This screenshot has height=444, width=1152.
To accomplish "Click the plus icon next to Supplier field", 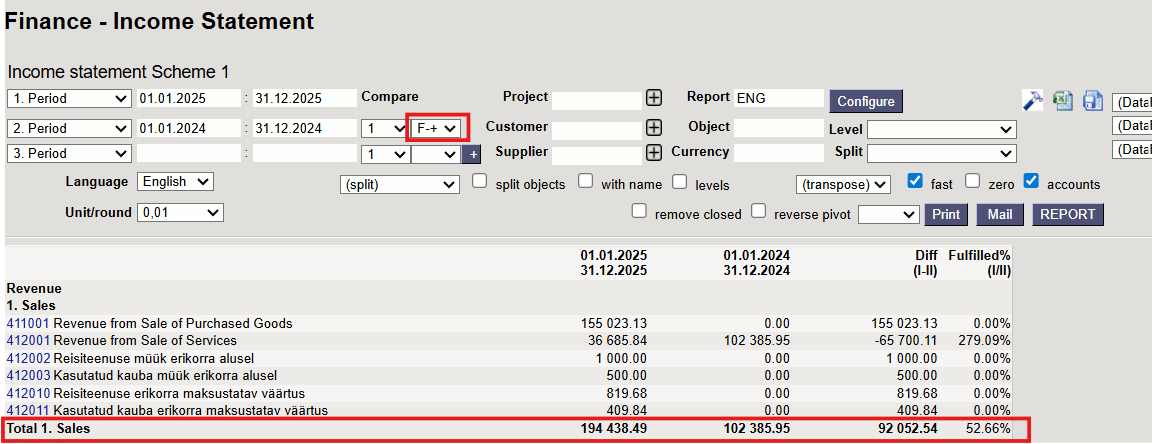I will coord(654,153).
